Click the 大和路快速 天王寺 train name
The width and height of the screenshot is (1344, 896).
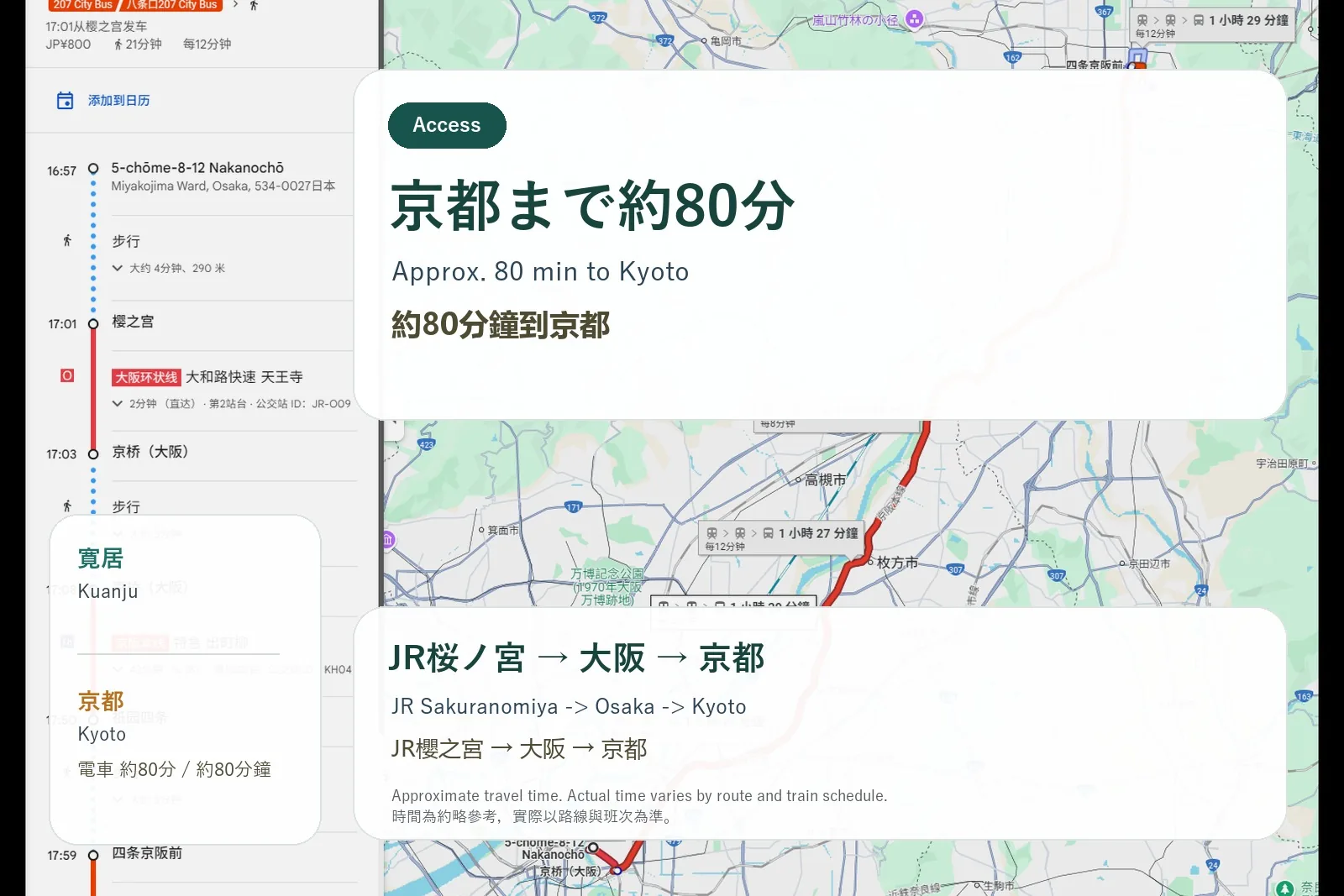coord(244,378)
